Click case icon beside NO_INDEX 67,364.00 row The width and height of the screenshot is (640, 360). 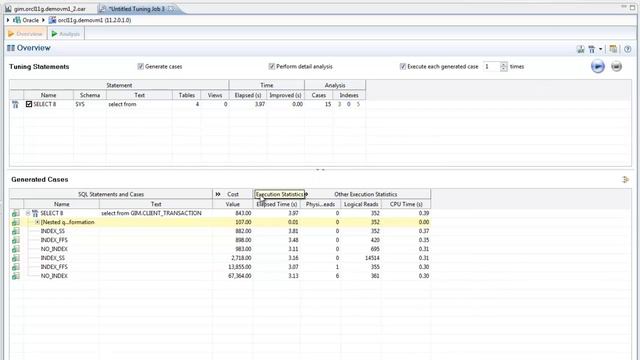(x=16, y=276)
